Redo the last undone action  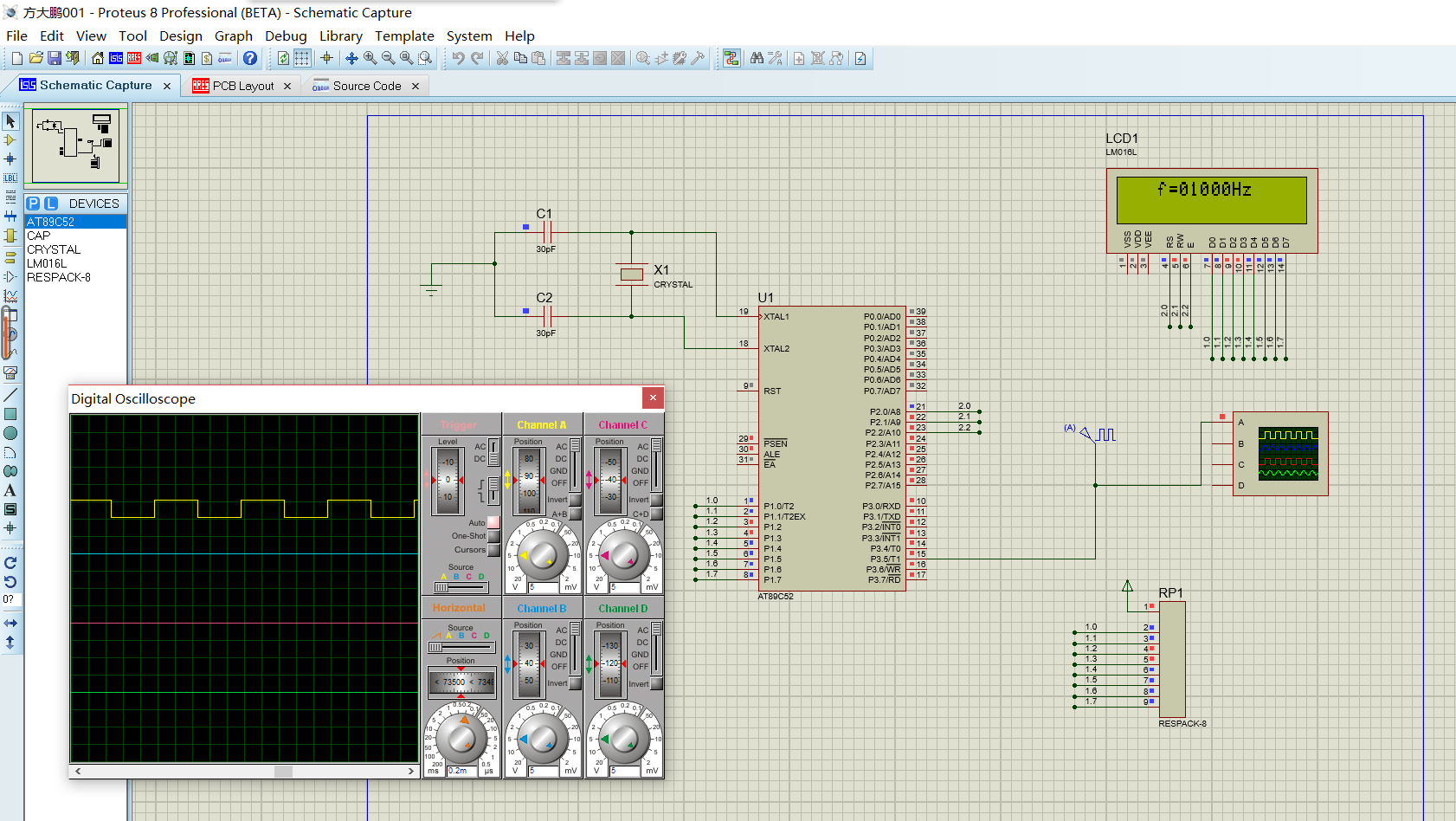click(x=477, y=58)
